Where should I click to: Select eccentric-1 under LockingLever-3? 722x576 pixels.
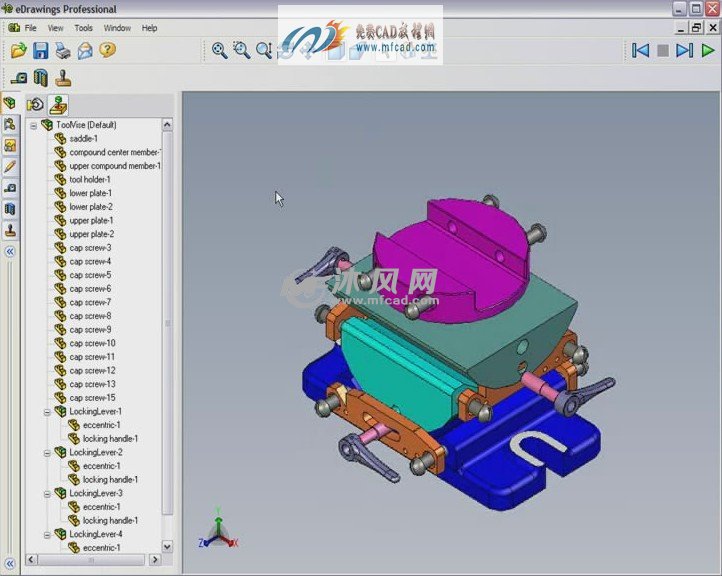pos(101,507)
